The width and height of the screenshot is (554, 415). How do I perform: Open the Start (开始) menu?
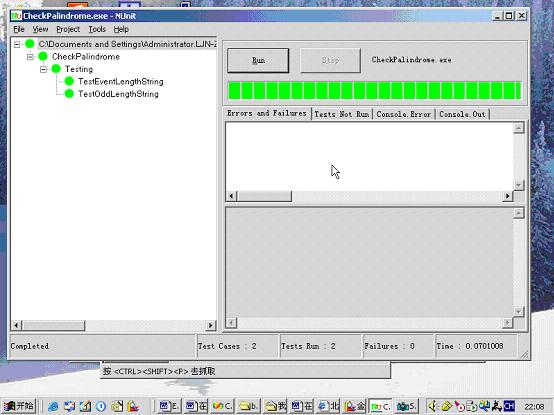pyautogui.click(x=19, y=406)
